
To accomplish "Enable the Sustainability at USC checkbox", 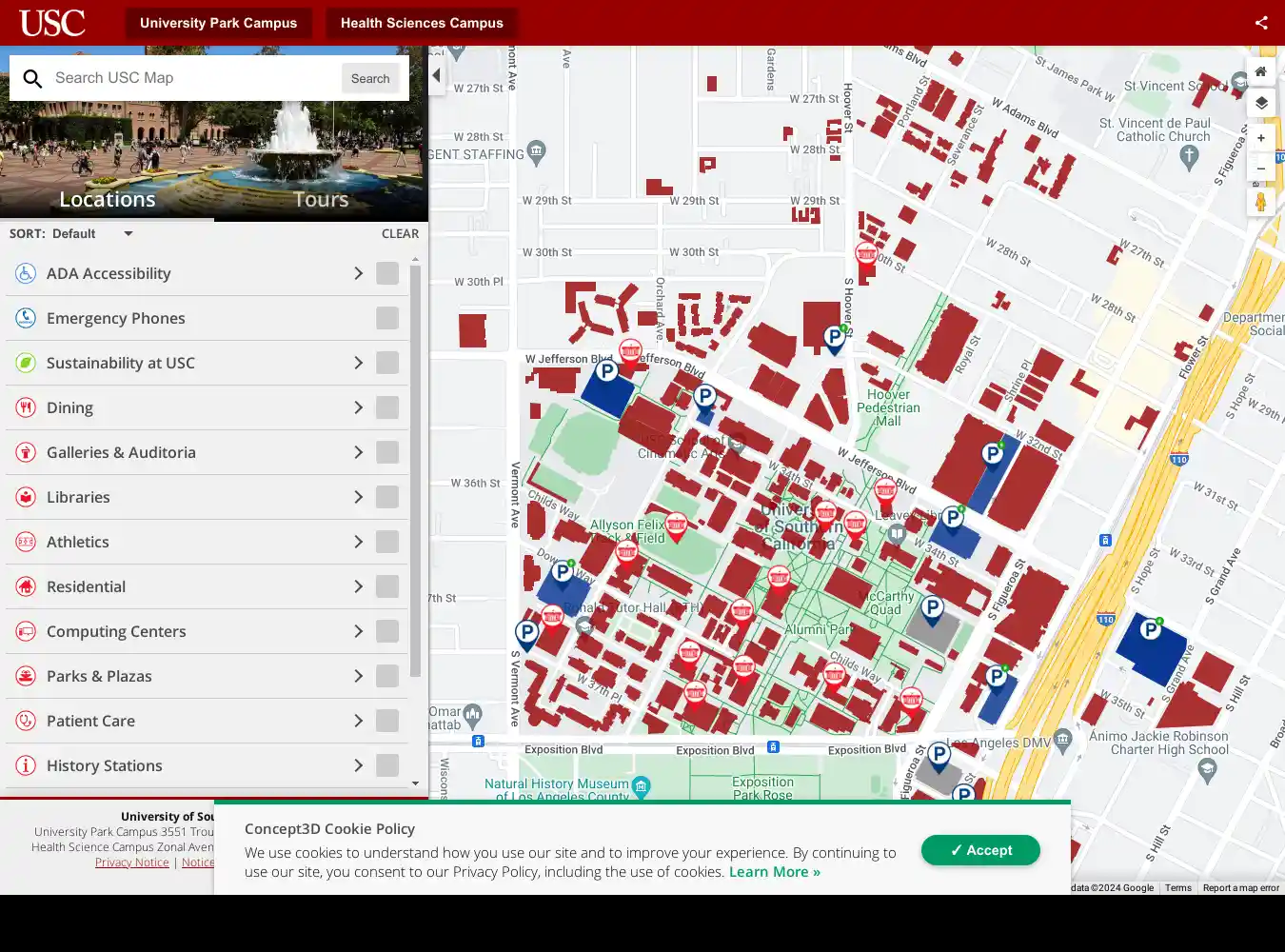I will (x=387, y=363).
